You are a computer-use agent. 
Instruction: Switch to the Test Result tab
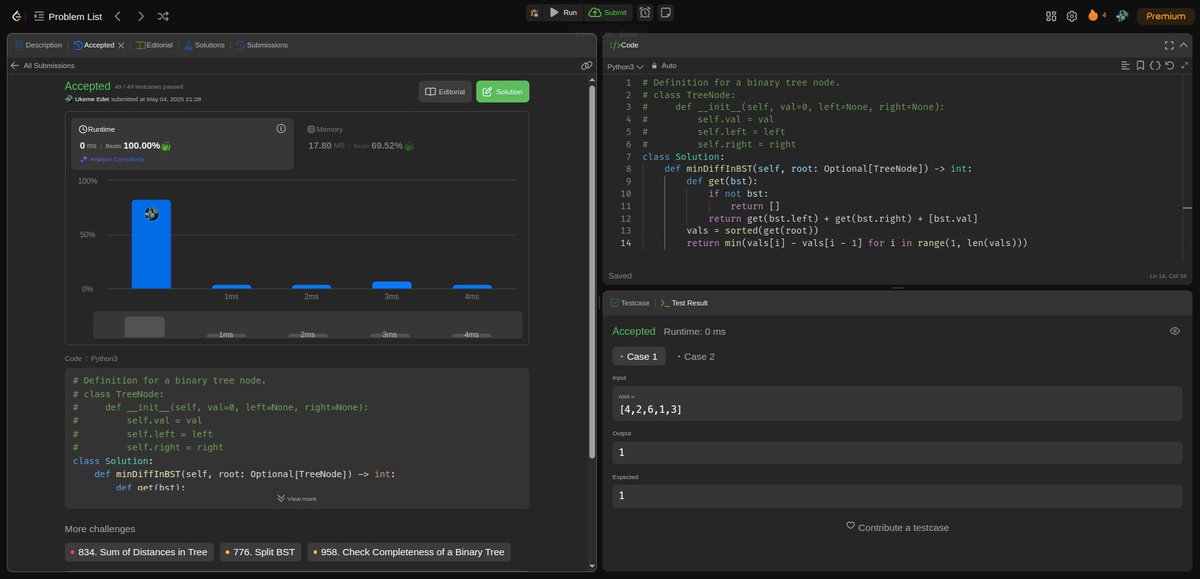click(x=685, y=302)
